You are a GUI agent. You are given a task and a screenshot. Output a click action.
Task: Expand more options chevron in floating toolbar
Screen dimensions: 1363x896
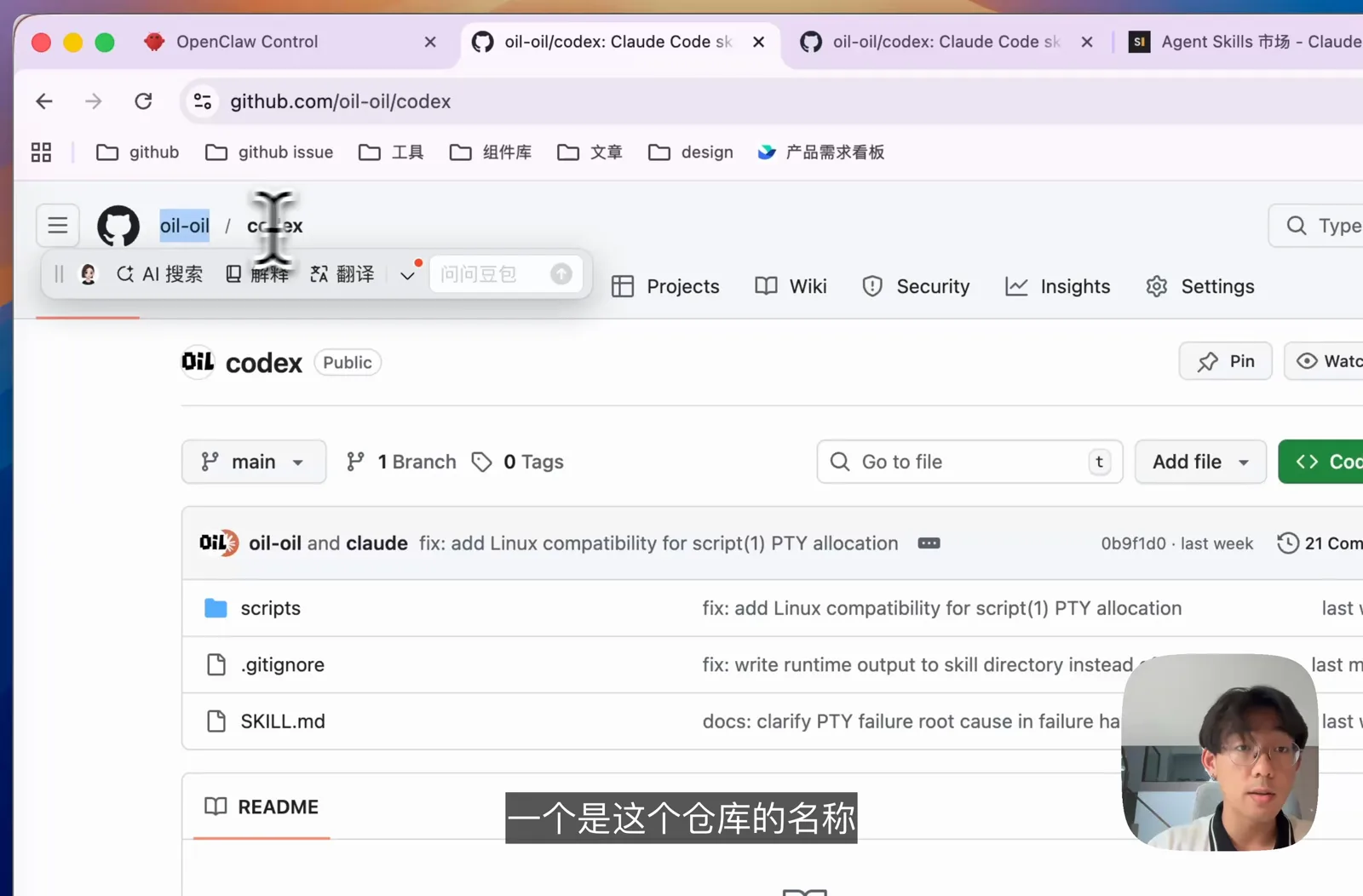coord(407,274)
